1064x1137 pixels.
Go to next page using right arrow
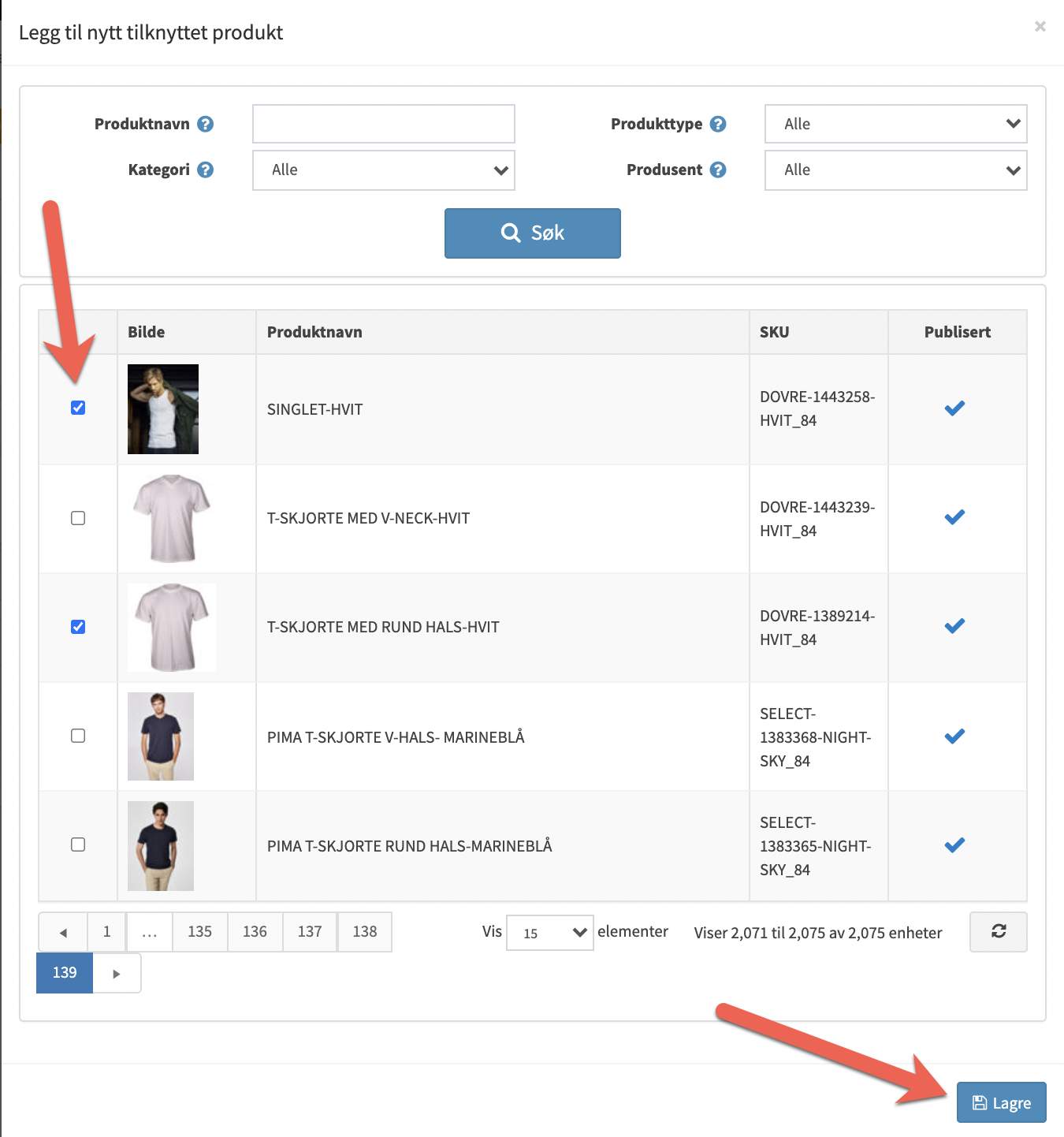(117, 973)
